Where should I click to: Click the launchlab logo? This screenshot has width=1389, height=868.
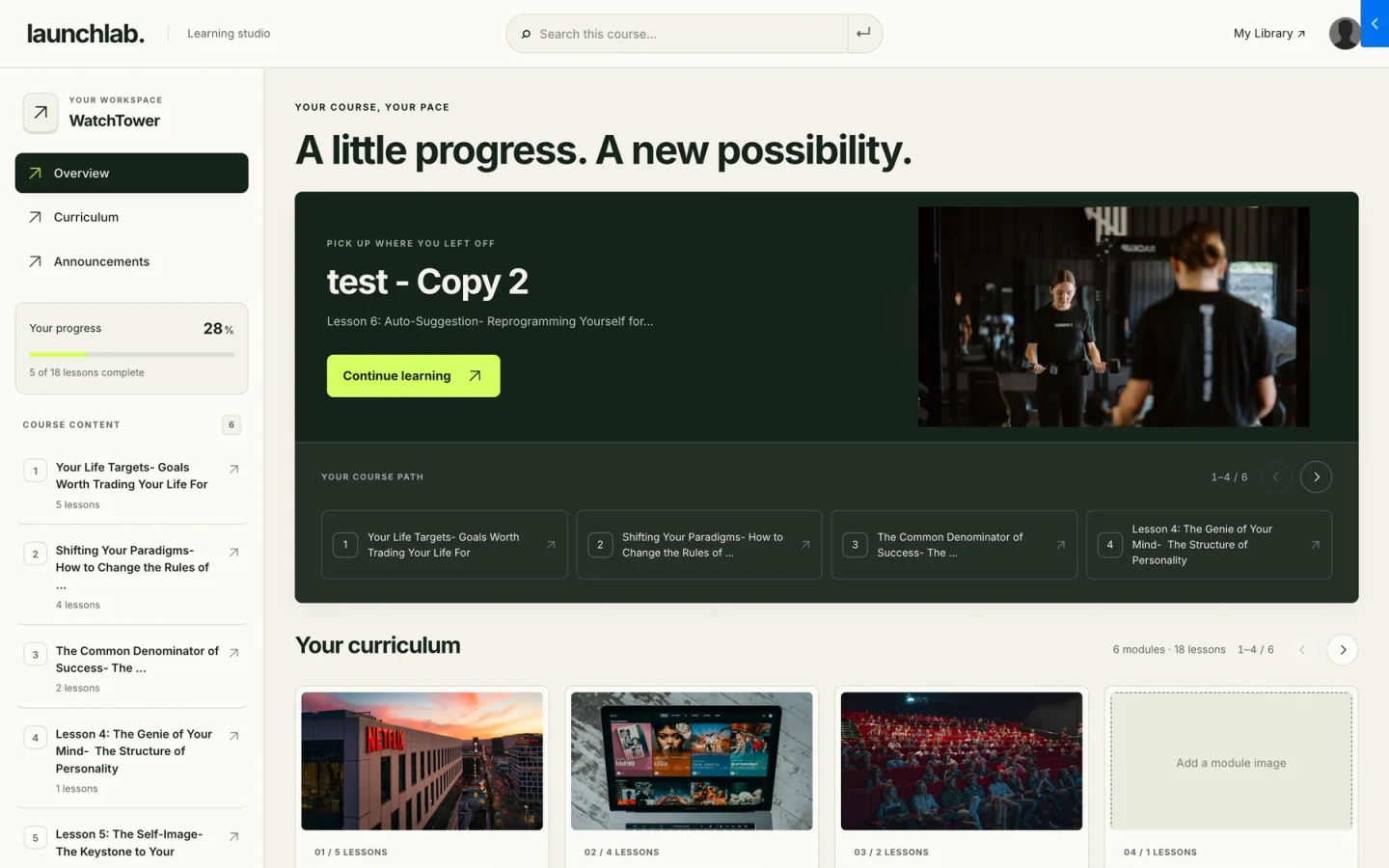click(x=86, y=33)
